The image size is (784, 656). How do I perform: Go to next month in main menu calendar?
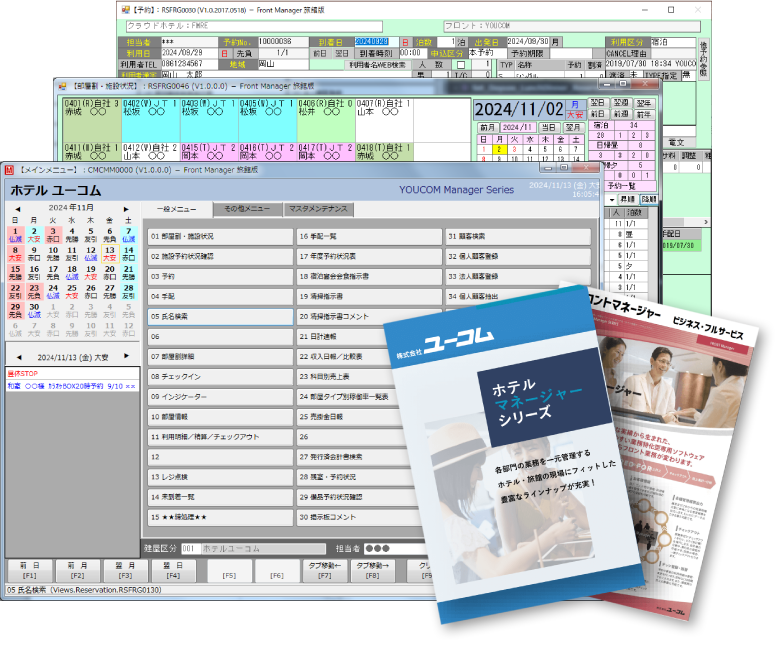click(x=126, y=209)
